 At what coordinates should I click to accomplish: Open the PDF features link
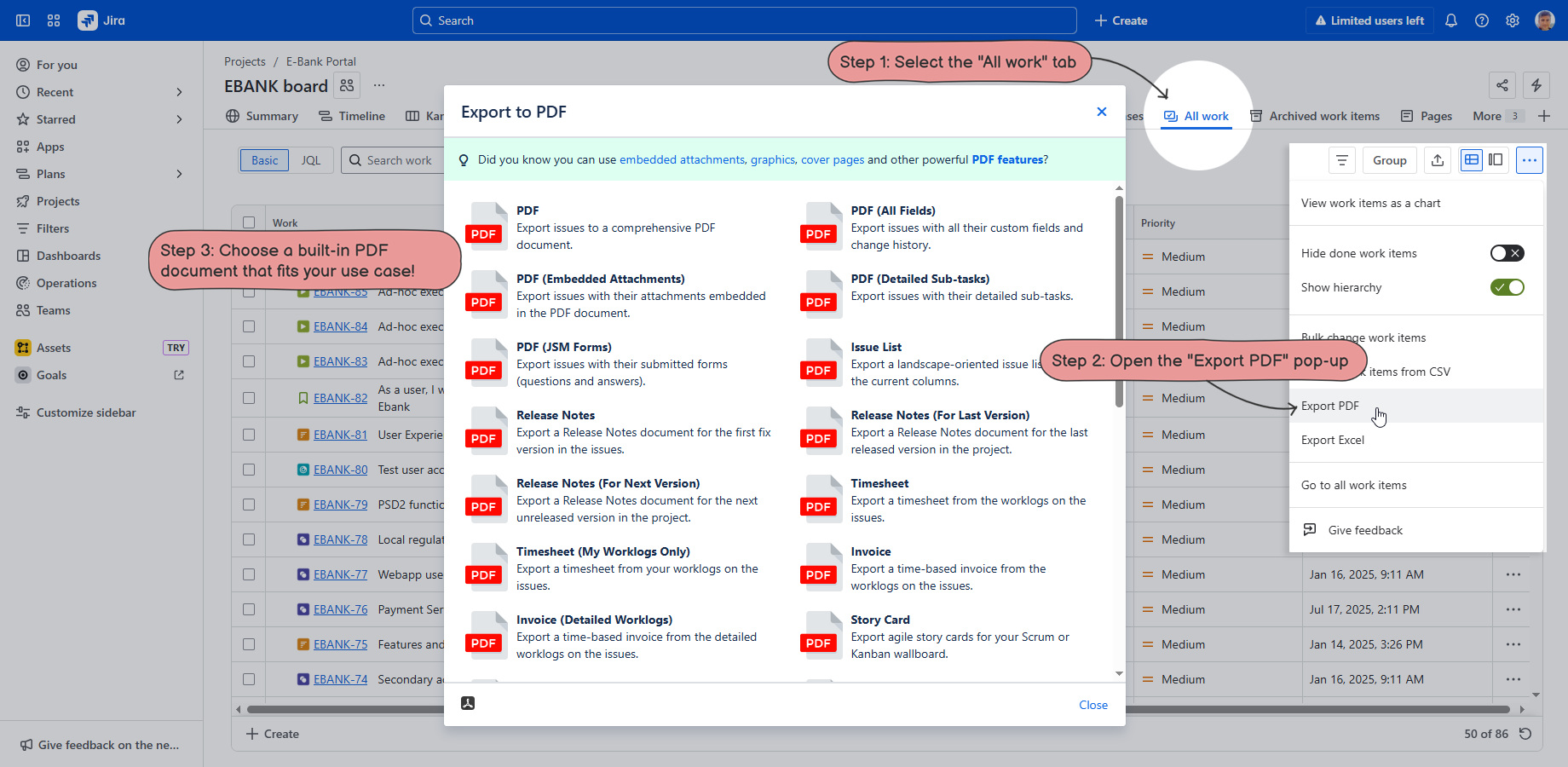click(1007, 159)
